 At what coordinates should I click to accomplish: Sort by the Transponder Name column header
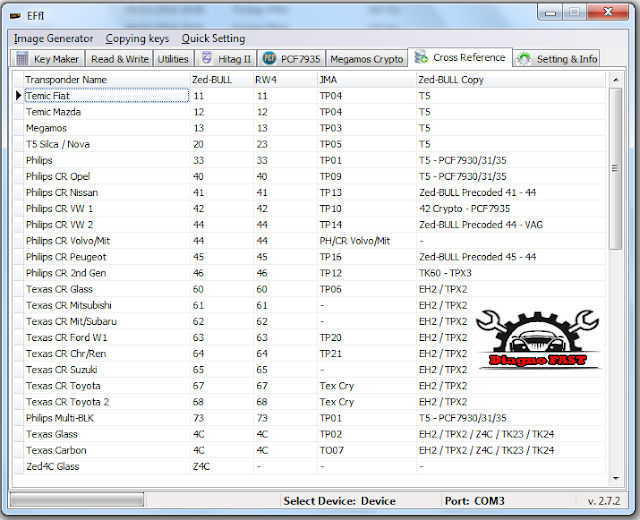tap(107, 80)
